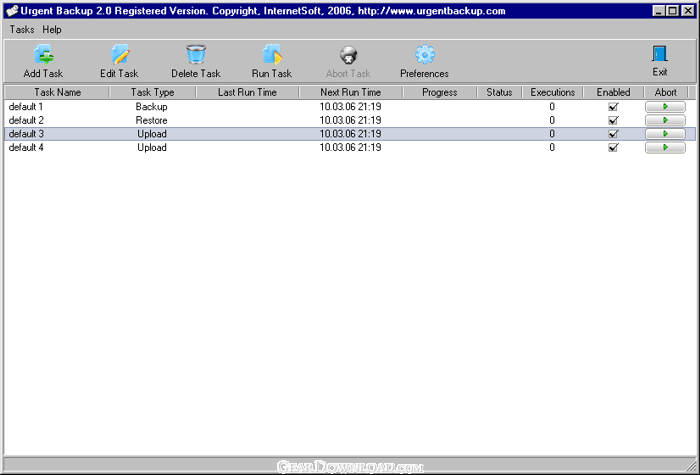Image resolution: width=700 pixels, height=475 pixels.
Task: Click next run time of default 2
Action: (x=350, y=121)
